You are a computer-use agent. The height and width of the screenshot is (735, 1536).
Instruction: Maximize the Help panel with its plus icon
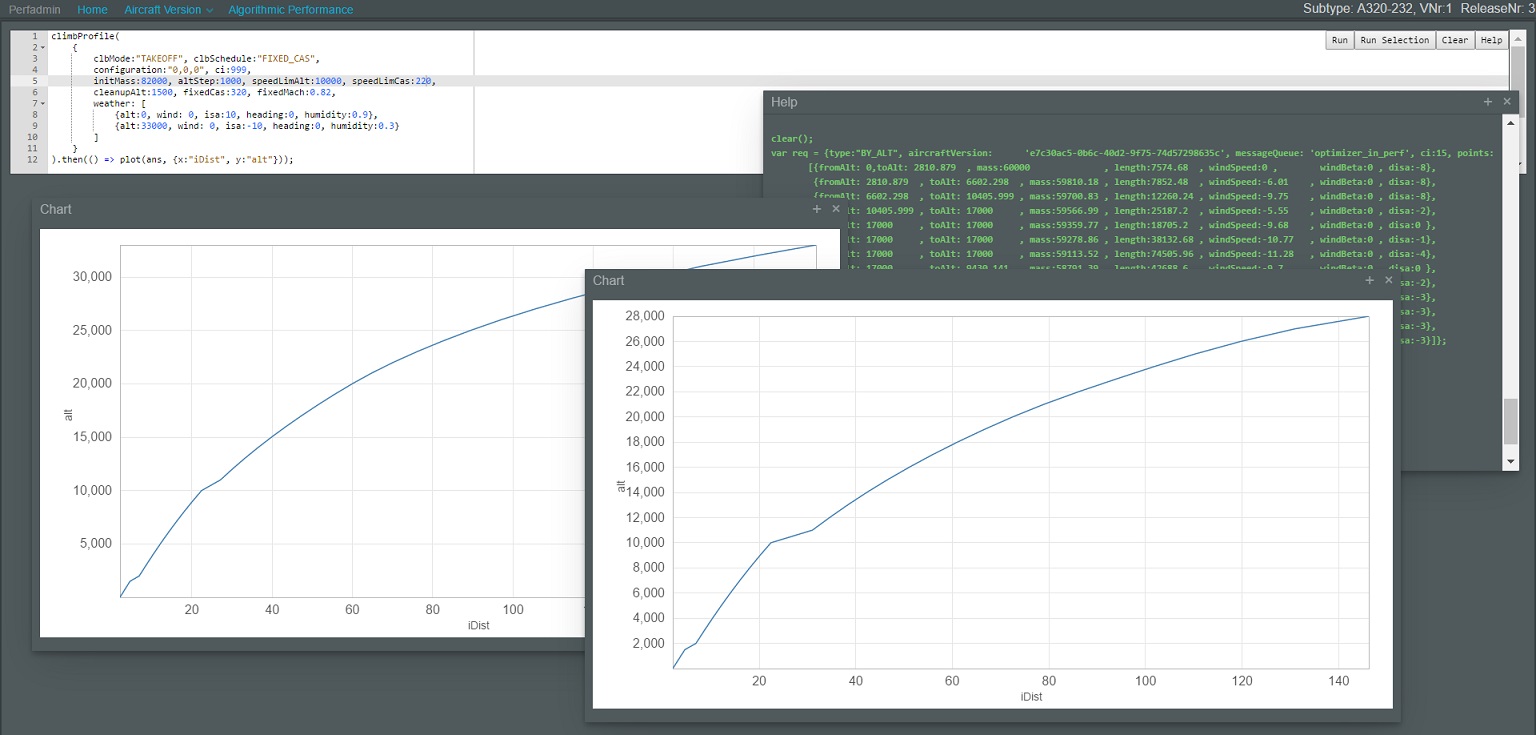[x=1488, y=102]
